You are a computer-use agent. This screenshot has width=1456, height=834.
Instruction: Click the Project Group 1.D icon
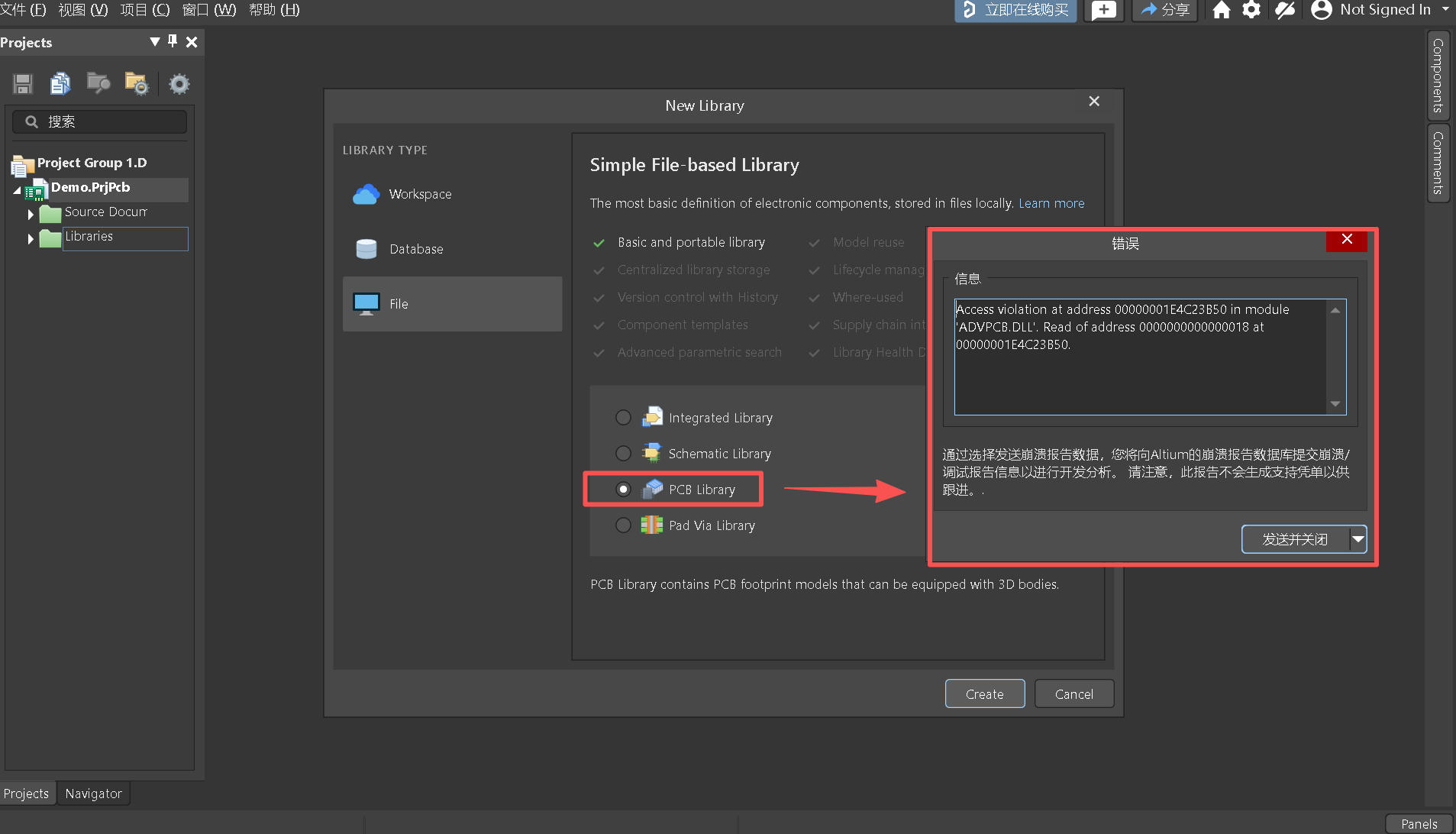coord(22,165)
